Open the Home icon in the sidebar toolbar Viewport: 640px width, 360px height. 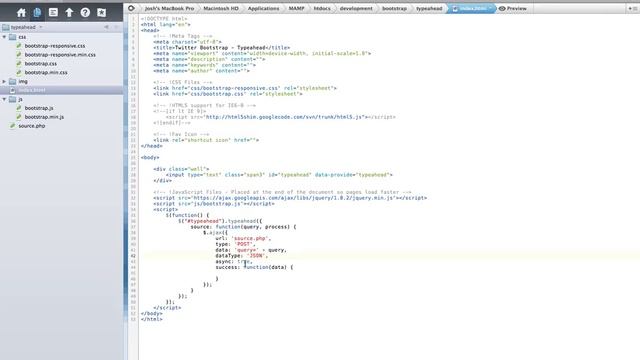(x=21, y=13)
